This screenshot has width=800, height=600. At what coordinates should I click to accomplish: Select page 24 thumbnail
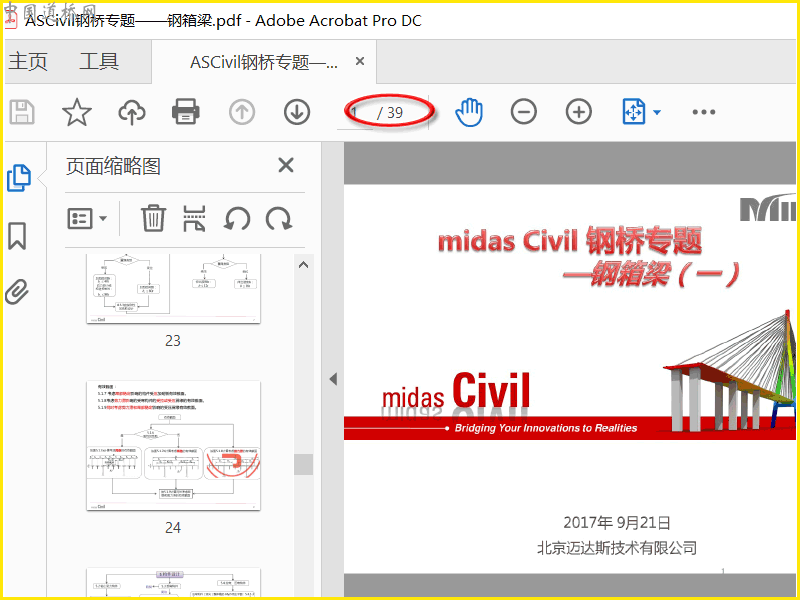[173, 445]
